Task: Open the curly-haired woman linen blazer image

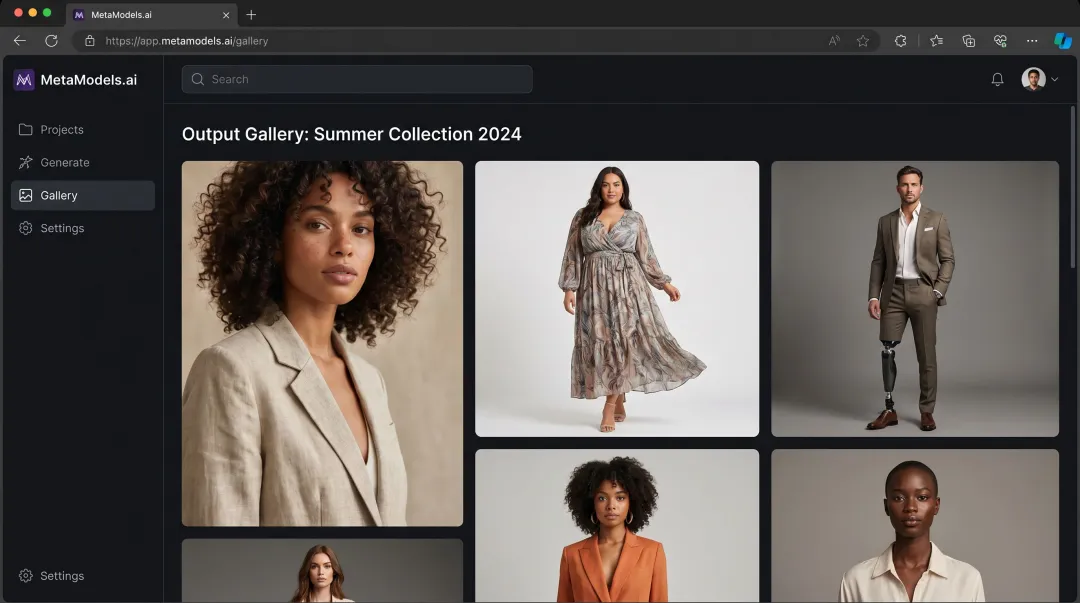Action: coord(322,344)
